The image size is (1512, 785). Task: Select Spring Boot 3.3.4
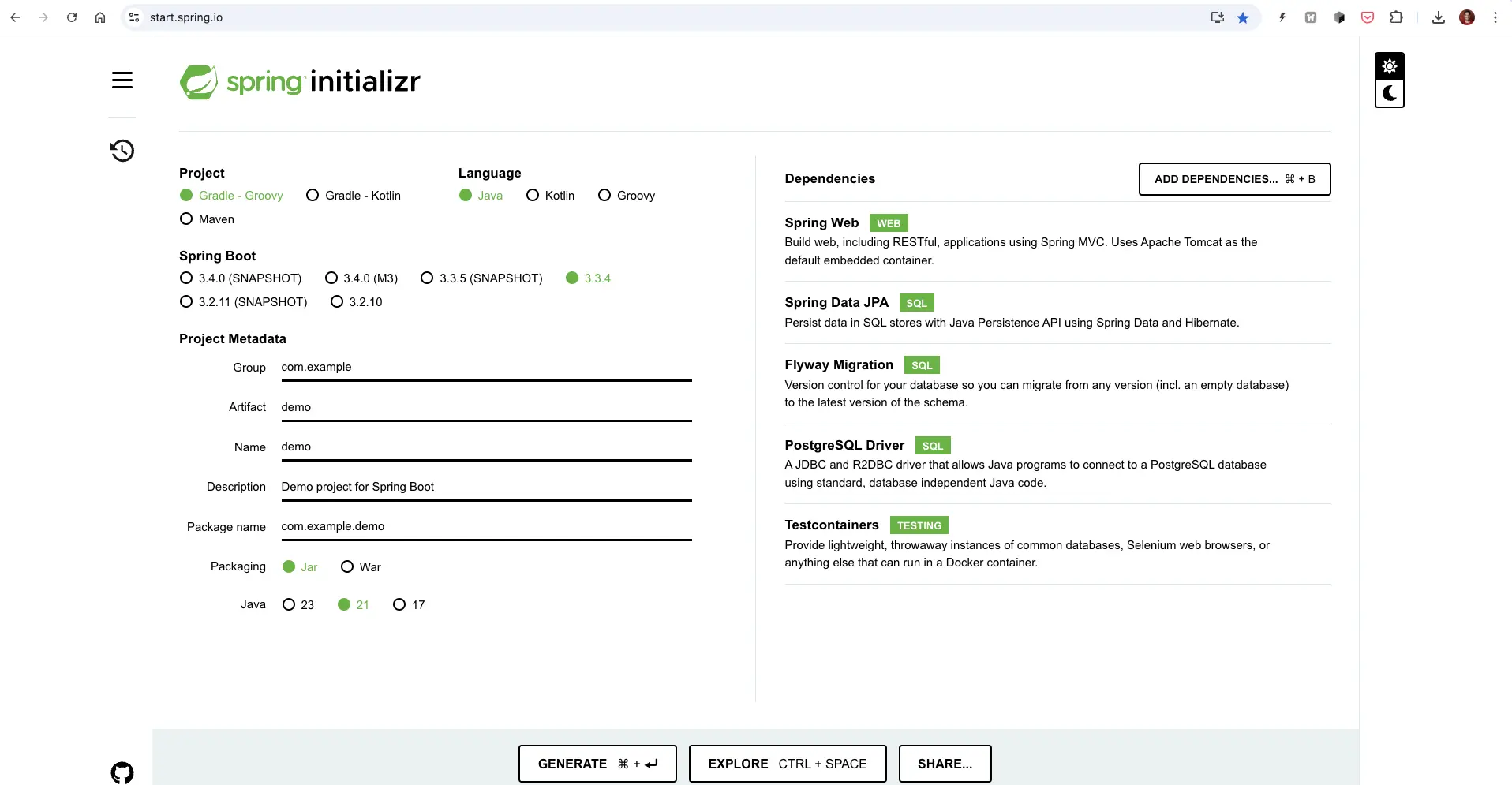(588, 278)
